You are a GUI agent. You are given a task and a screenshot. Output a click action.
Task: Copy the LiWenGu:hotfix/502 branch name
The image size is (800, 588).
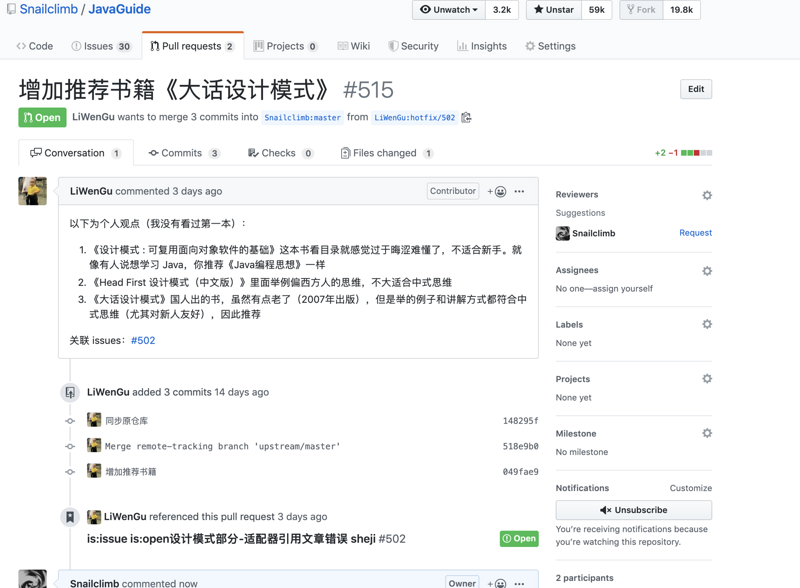(466, 118)
